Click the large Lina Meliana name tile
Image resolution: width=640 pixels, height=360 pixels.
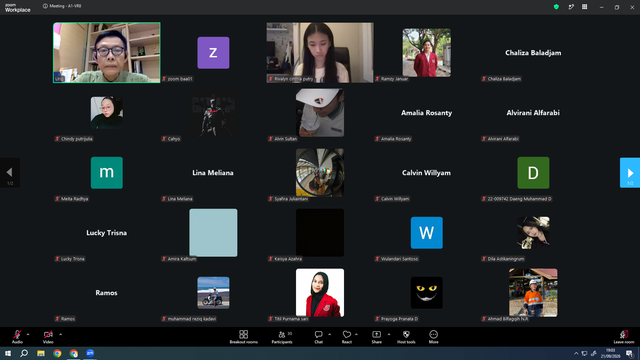[213, 173]
